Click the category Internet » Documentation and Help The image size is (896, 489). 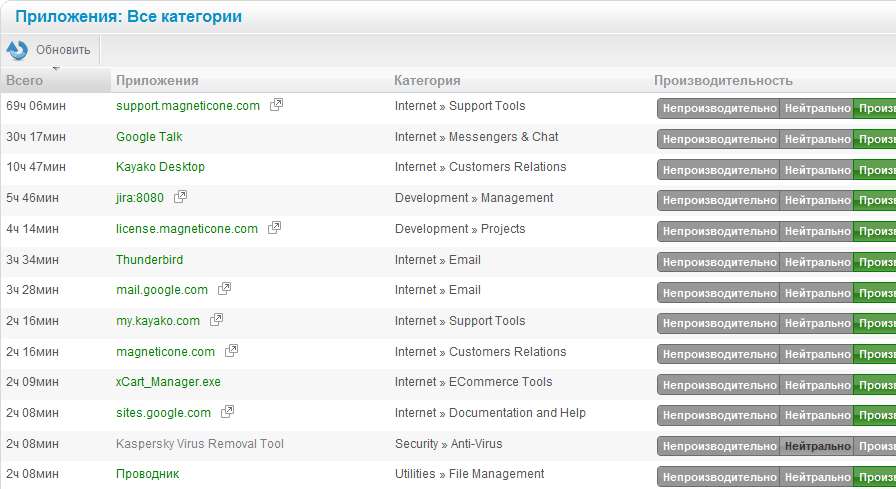pyautogui.click(x=490, y=412)
